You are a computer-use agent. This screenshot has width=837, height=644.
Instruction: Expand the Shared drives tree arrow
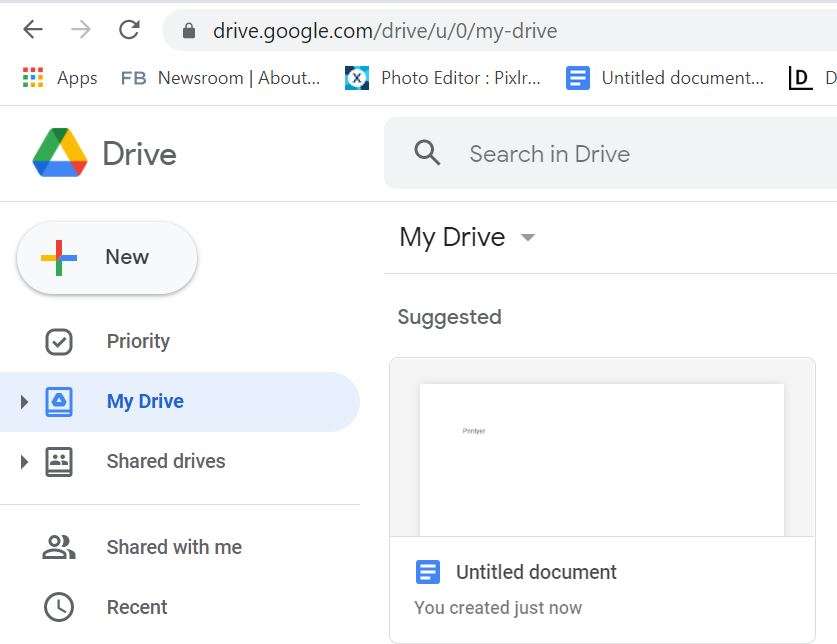[x=24, y=462]
